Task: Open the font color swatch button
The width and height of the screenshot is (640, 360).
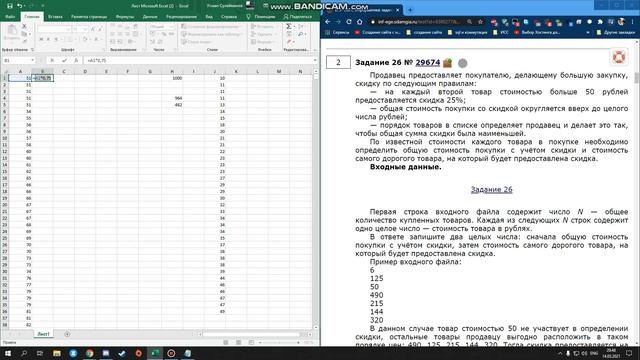Action: 96,39
